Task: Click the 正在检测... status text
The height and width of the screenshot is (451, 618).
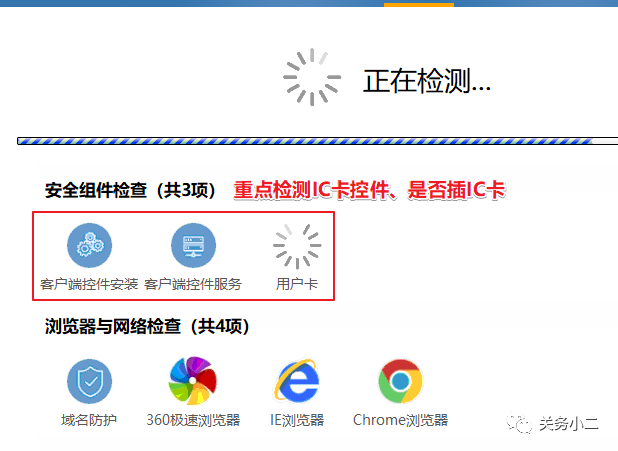Action: 427,81
